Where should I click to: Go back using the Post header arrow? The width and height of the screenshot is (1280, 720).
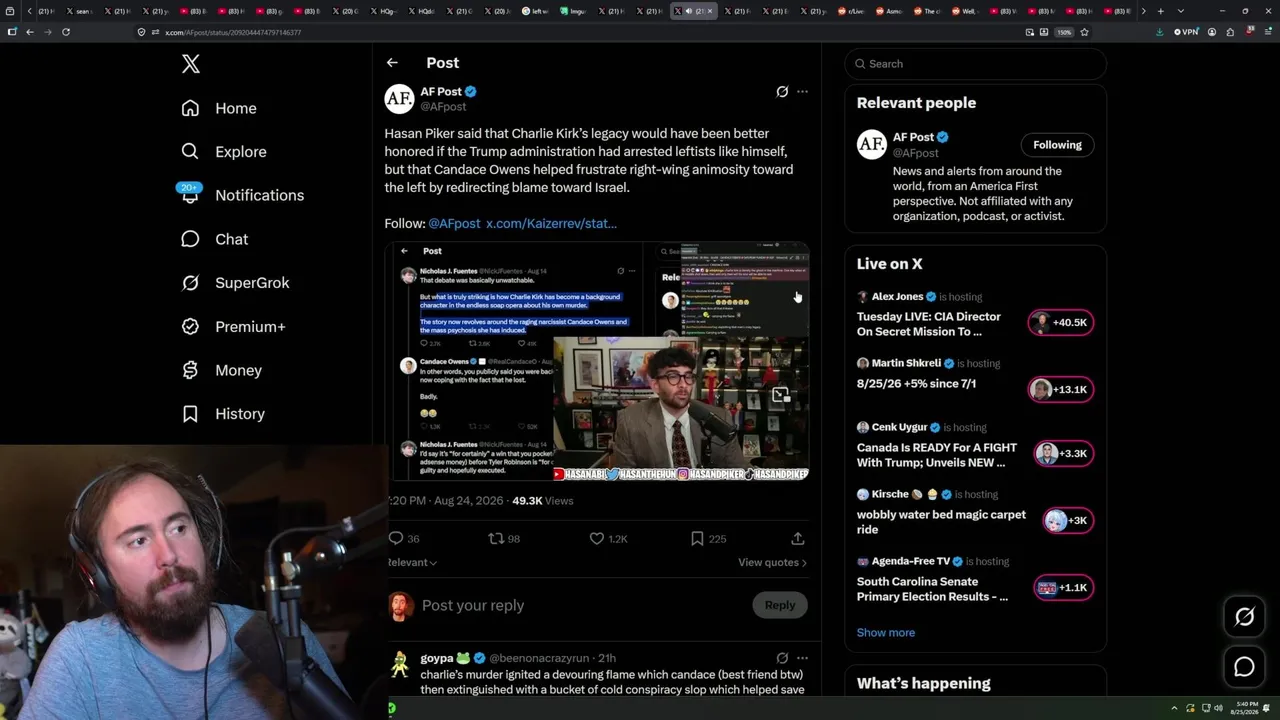(x=392, y=63)
